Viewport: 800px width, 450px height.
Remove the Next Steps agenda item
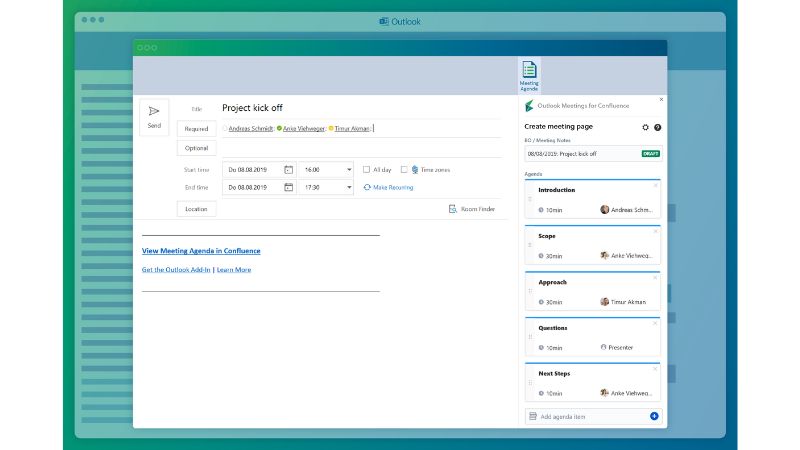click(x=656, y=368)
